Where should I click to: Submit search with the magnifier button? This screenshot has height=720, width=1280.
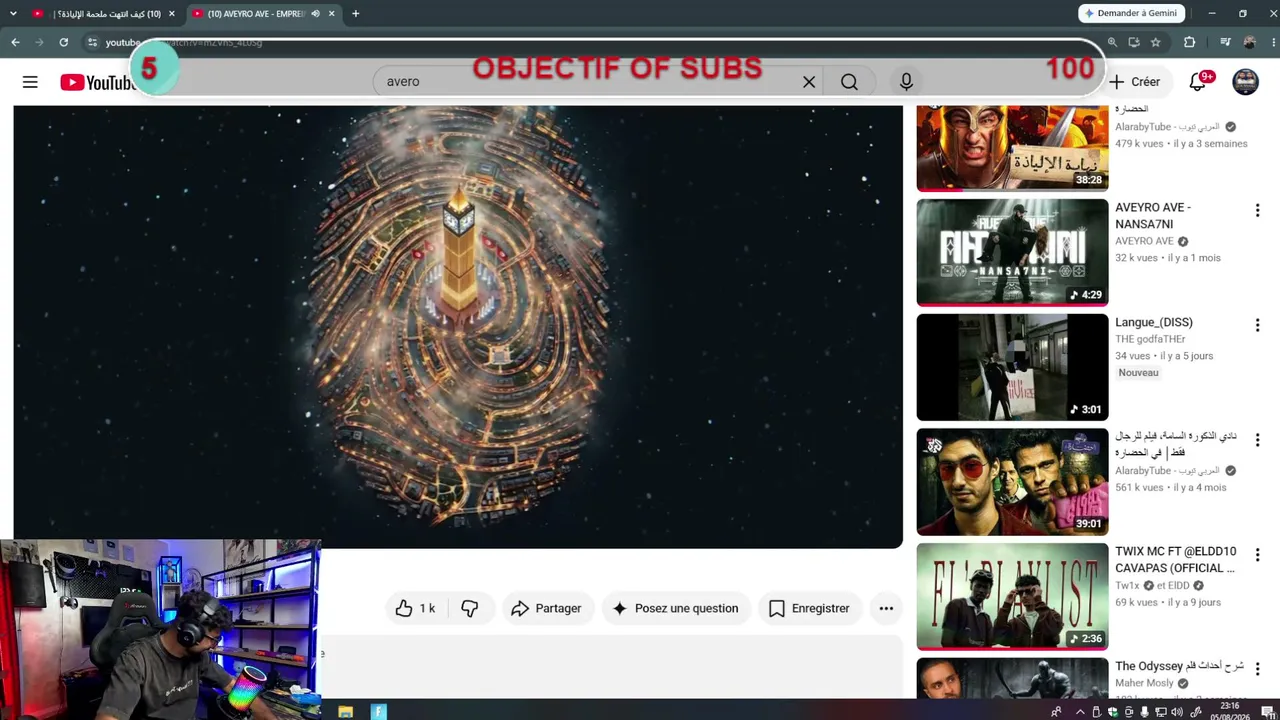(849, 82)
